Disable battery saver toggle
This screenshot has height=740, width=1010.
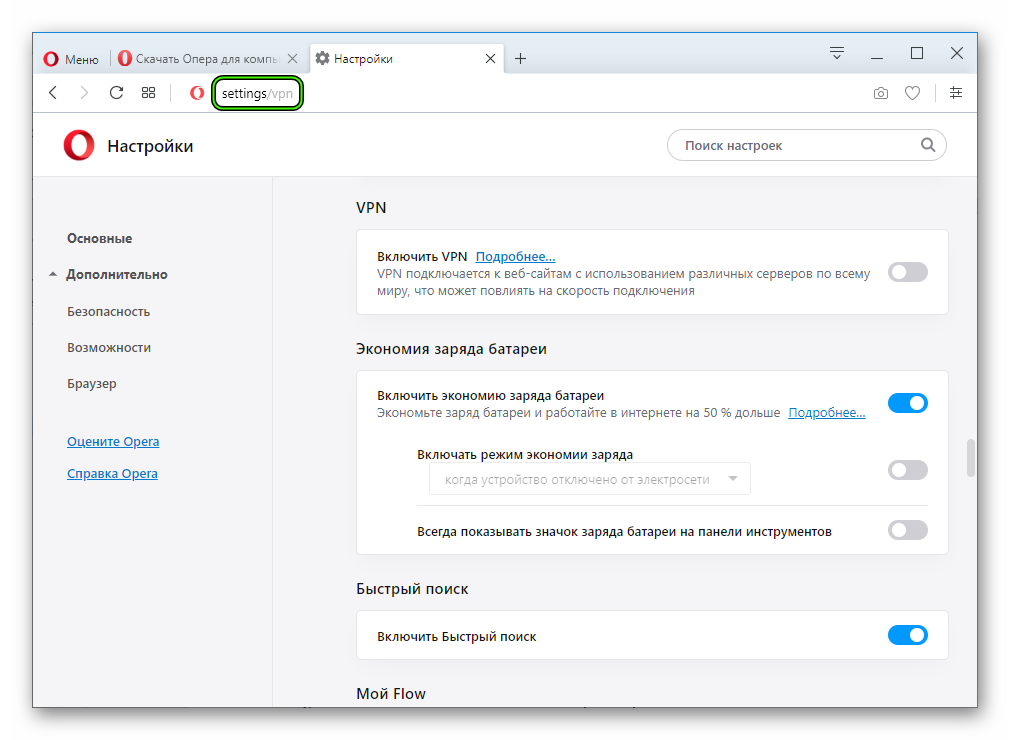tap(907, 403)
